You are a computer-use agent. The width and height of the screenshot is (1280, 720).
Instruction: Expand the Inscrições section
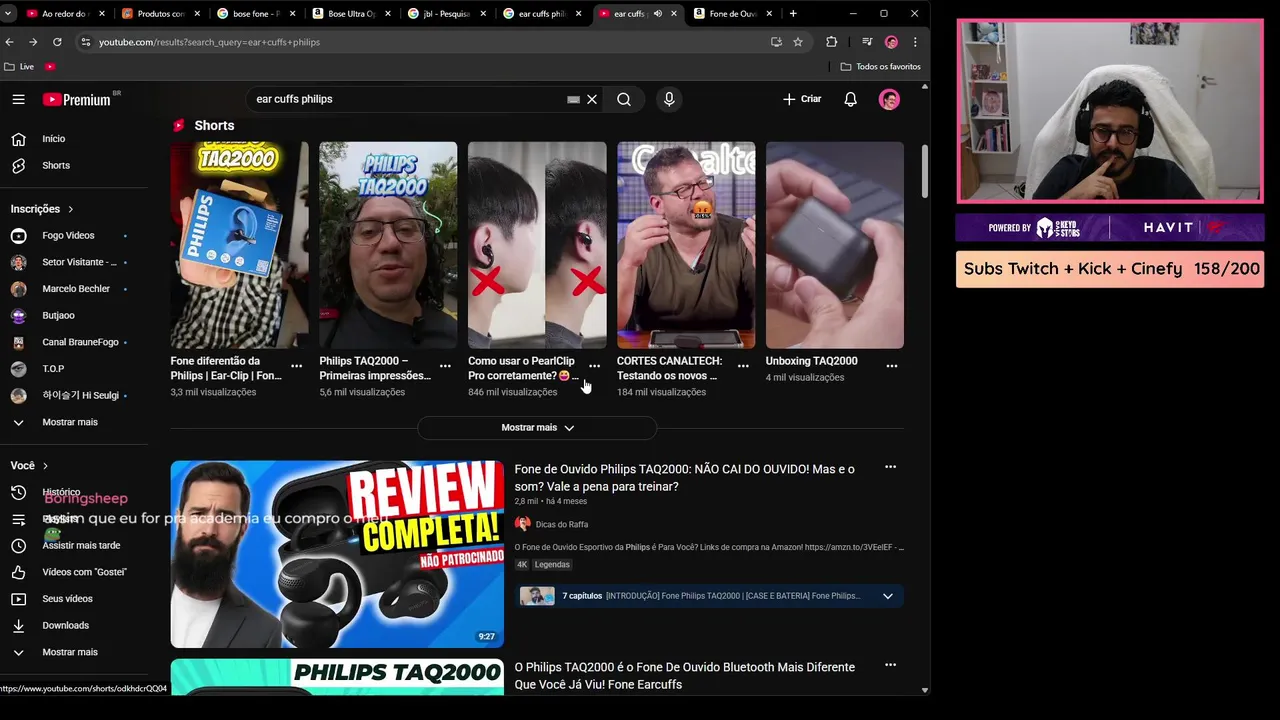pos(42,209)
